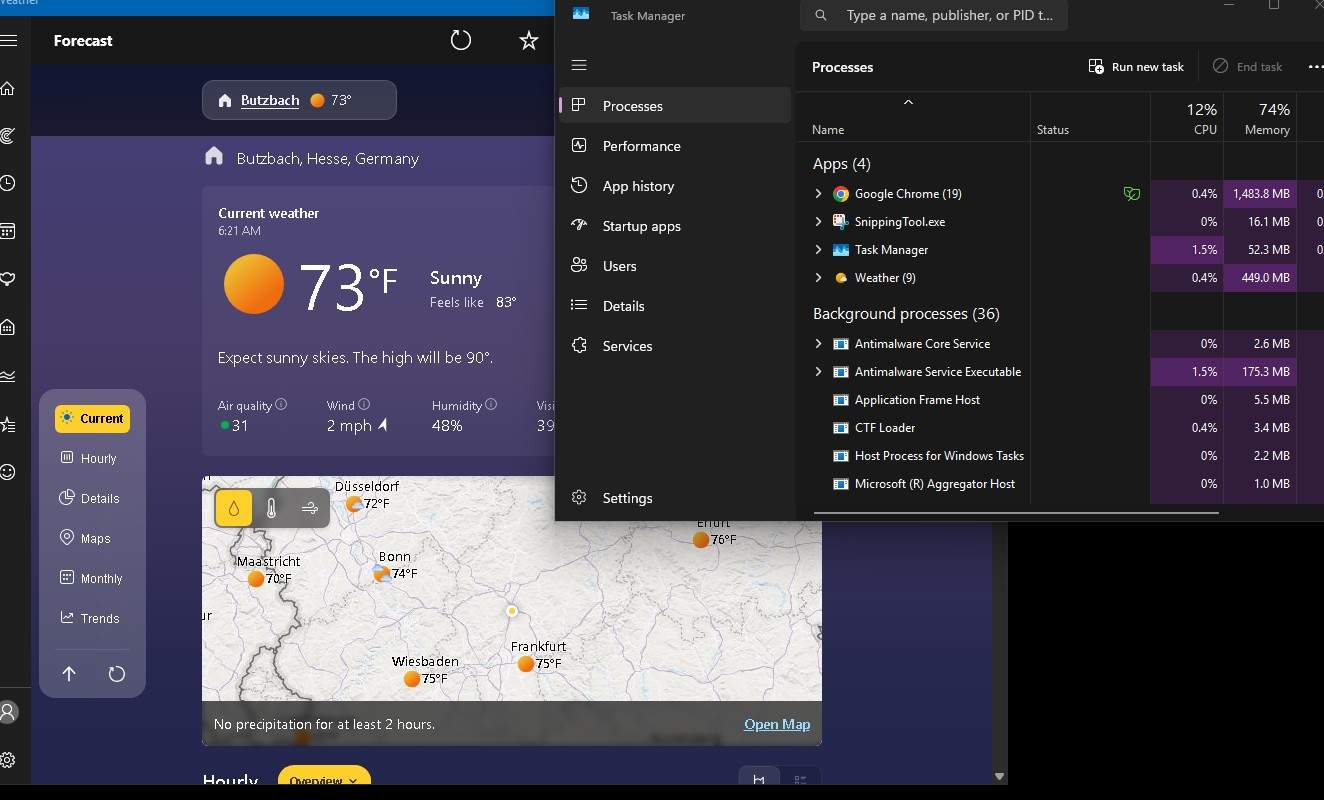
Task: Jump to top with up arrow in floating panel
Action: pyautogui.click(x=69, y=674)
